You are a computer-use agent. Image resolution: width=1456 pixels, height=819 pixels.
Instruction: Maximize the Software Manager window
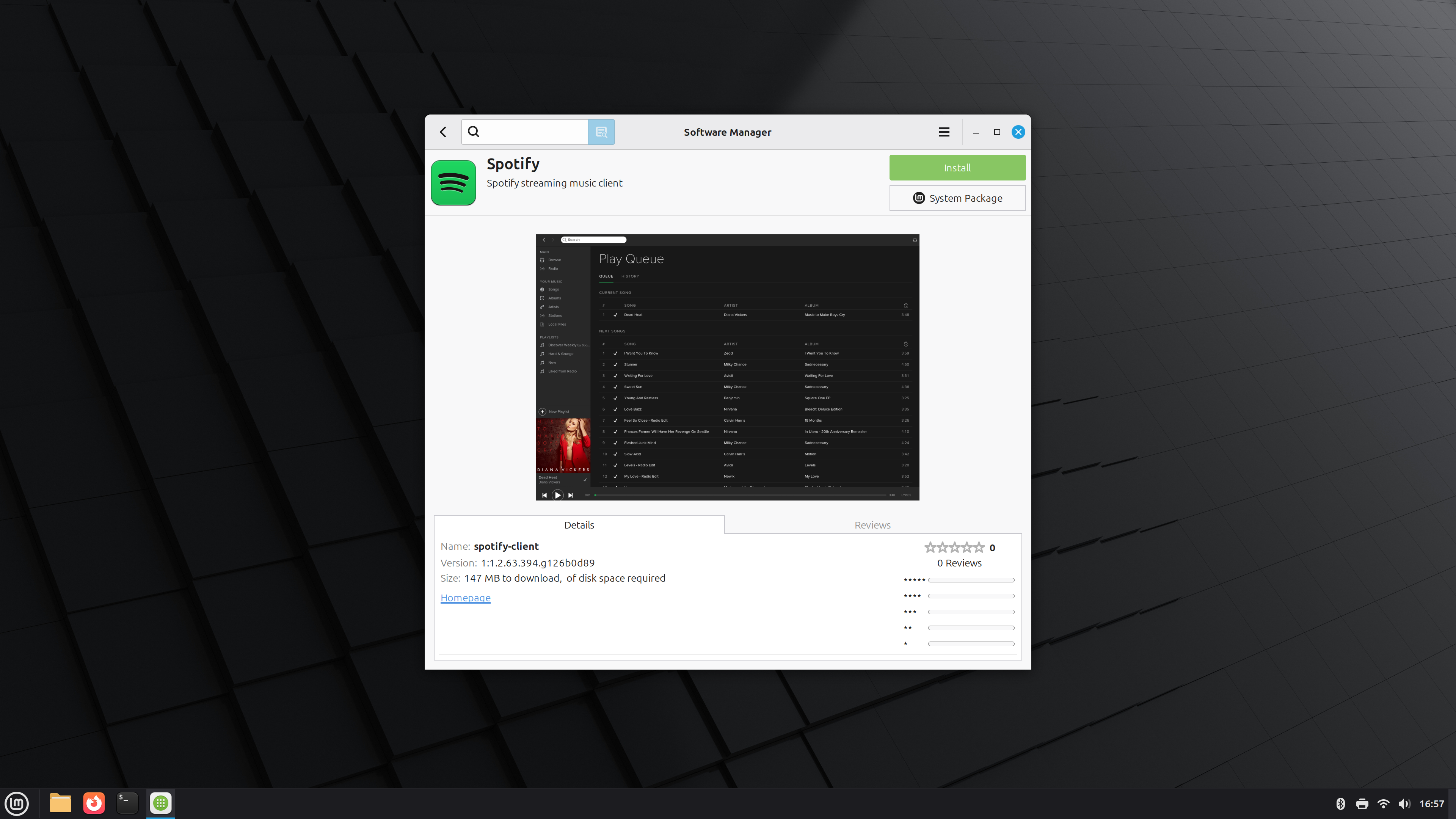[997, 132]
